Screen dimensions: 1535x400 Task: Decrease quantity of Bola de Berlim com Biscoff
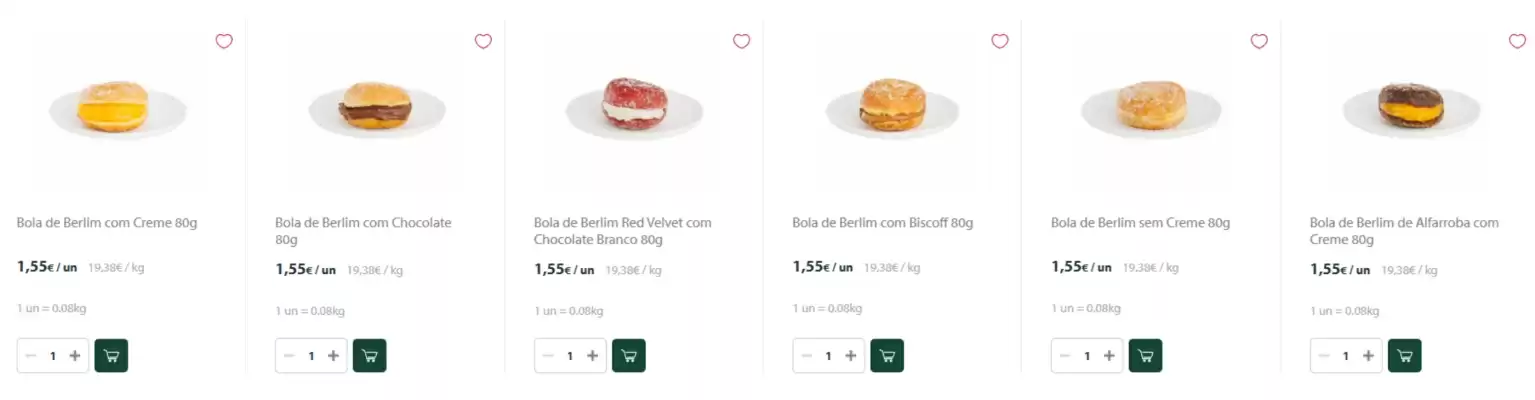coord(806,356)
